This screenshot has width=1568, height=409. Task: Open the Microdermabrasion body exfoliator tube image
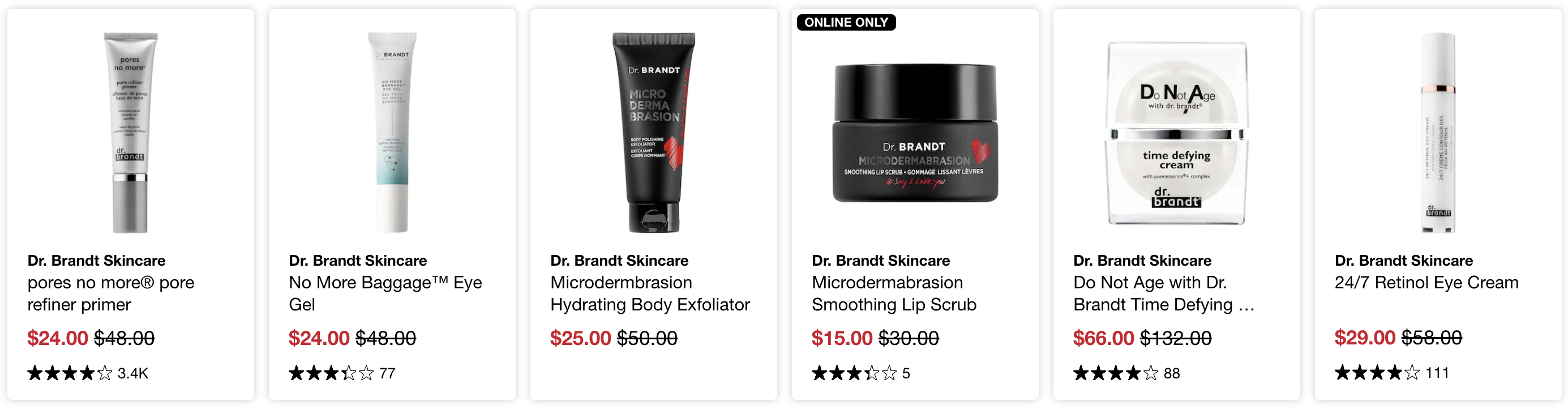pyautogui.click(x=653, y=133)
